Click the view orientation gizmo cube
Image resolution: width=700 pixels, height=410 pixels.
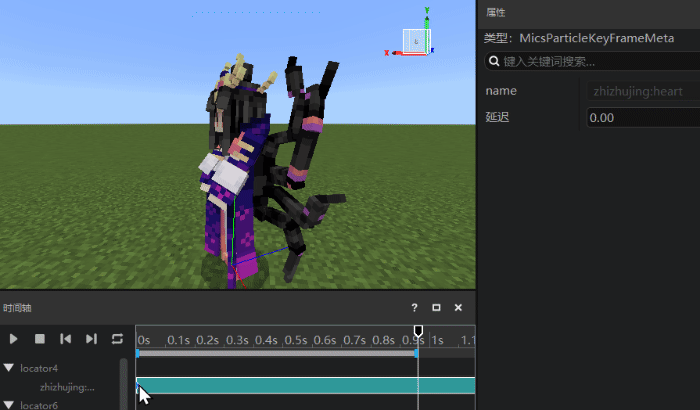414,40
